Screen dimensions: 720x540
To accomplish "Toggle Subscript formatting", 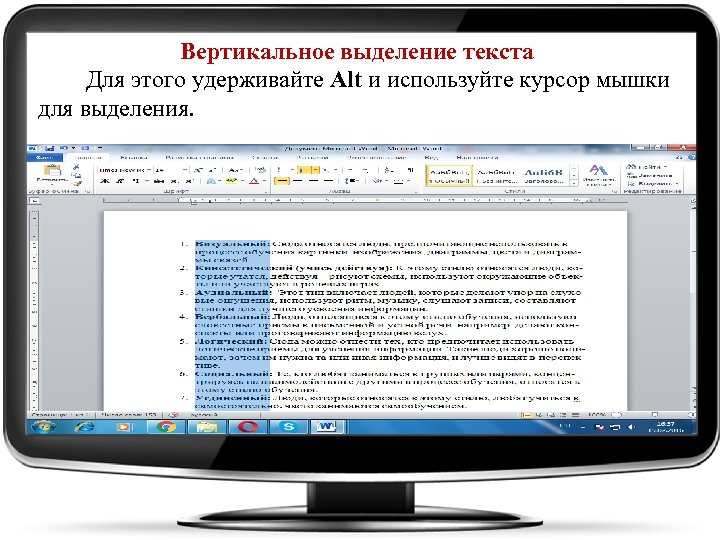I will tap(175, 181).
